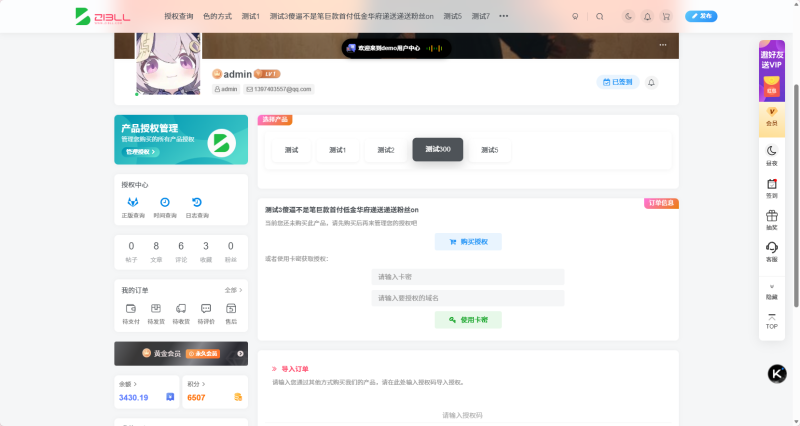Open the 测试7 navigation menu item

(481, 16)
